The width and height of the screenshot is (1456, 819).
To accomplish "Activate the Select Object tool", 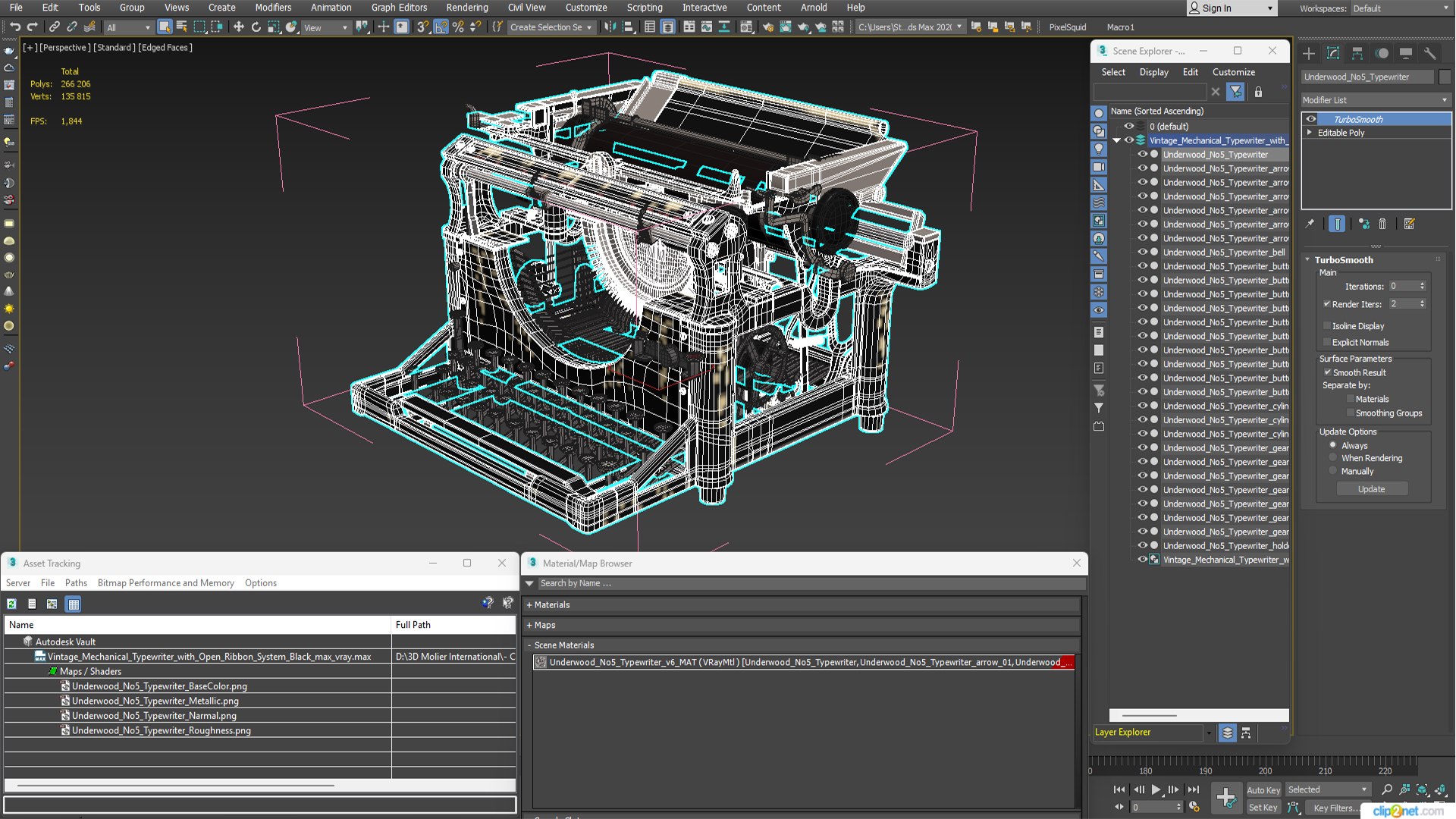I will [165, 27].
